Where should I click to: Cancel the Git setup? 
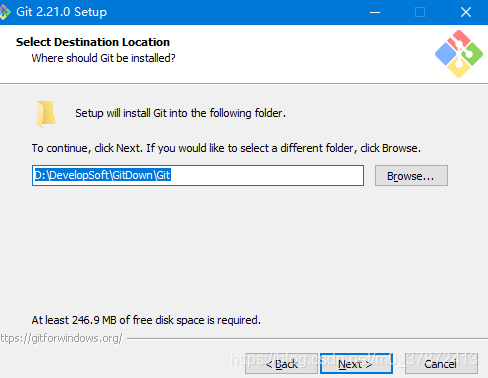click(x=441, y=364)
